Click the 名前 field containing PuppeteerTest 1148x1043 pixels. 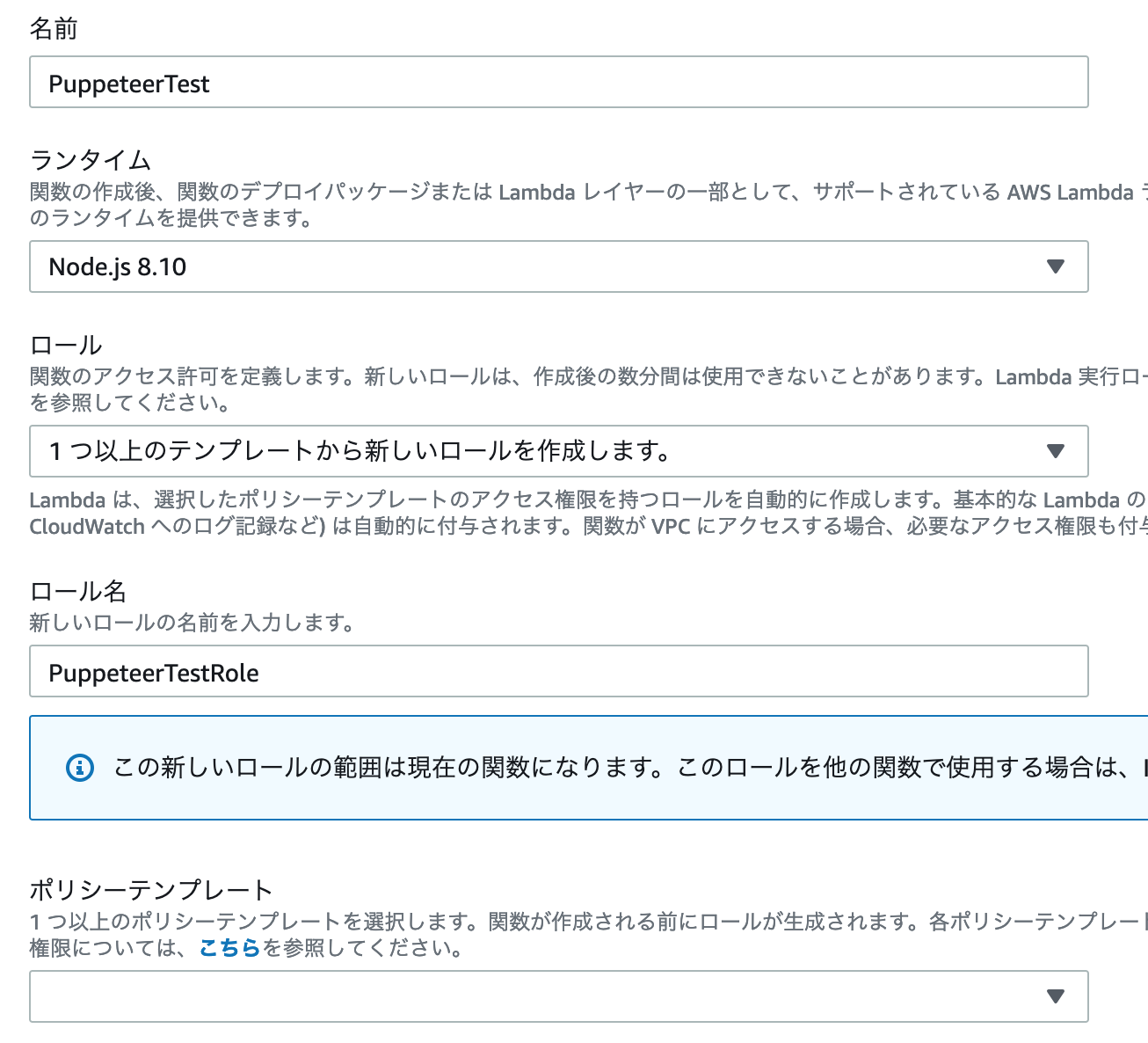(558, 83)
